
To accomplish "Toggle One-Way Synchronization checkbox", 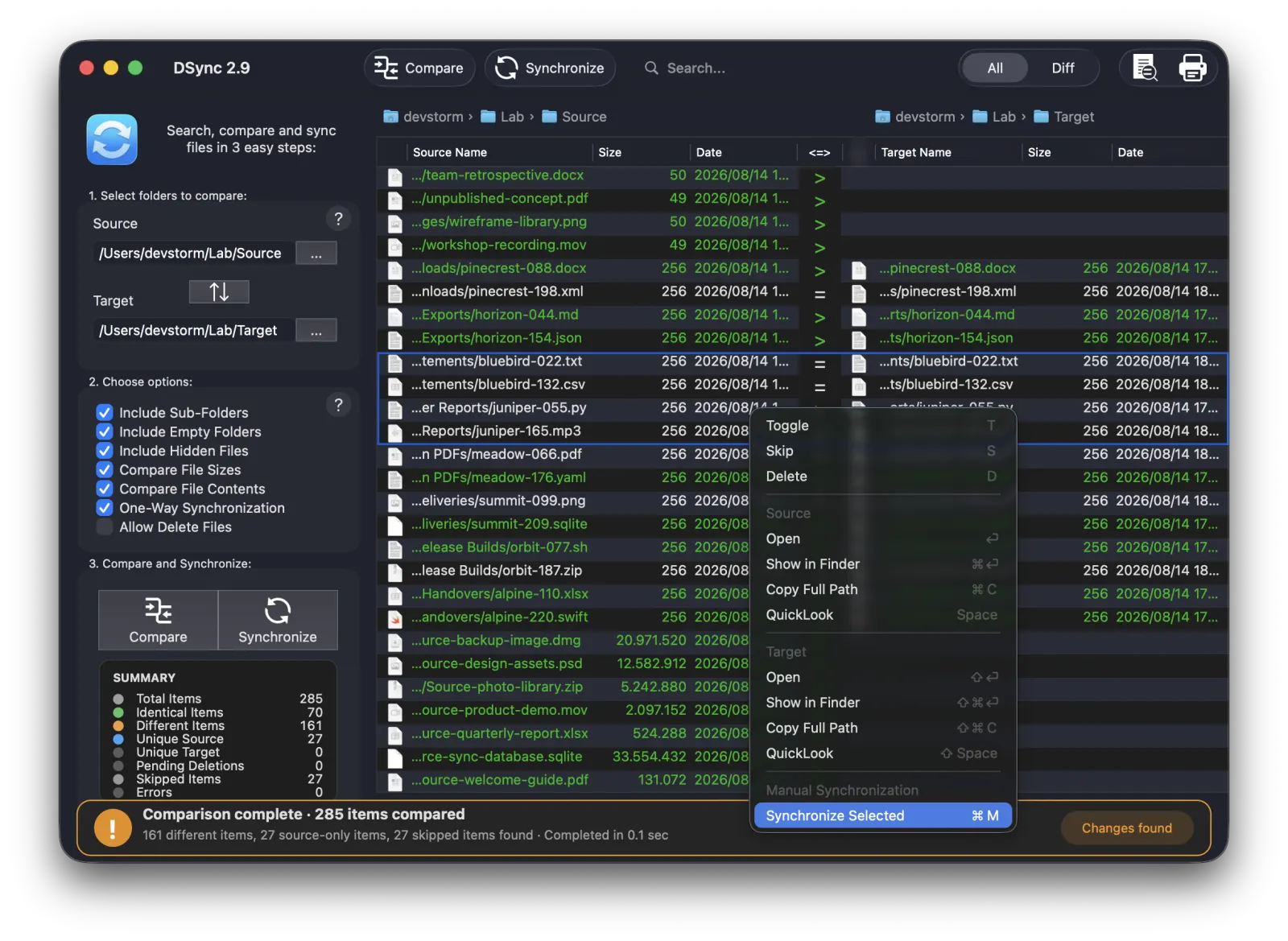I will [x=105, y=508].
